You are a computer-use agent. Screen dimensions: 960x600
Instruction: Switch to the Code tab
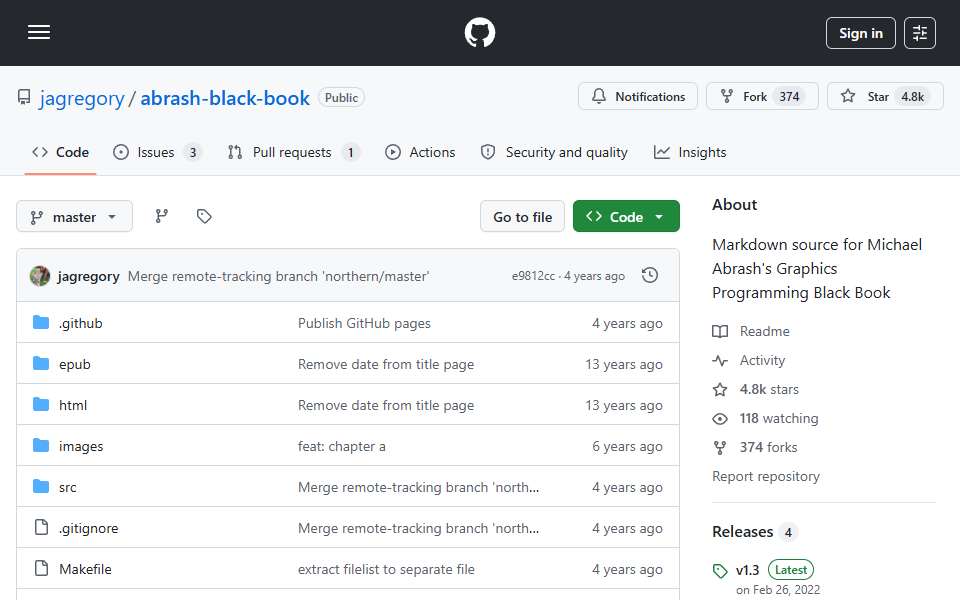[60, 152]
